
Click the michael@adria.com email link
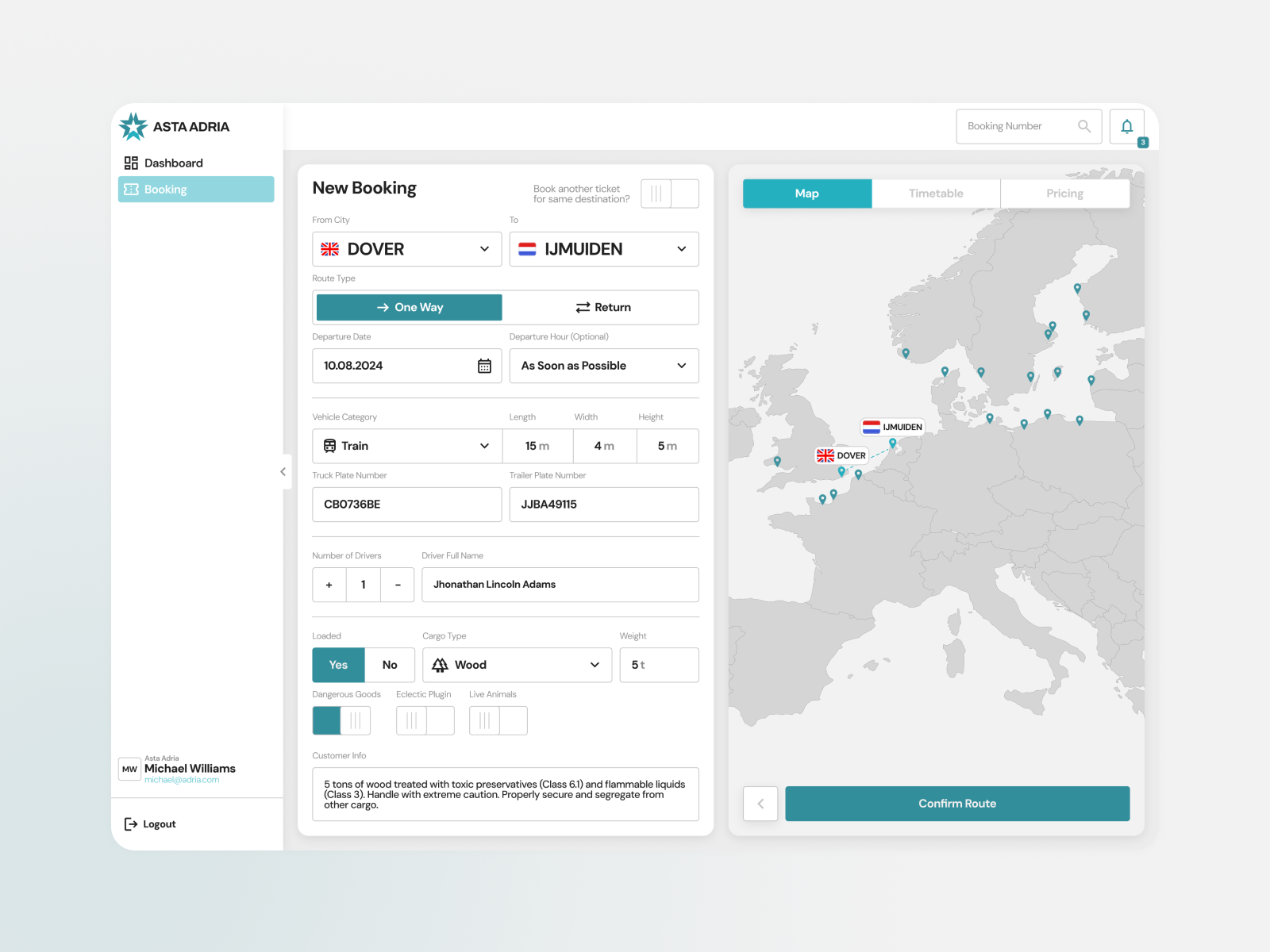click(x=182, y=780)
